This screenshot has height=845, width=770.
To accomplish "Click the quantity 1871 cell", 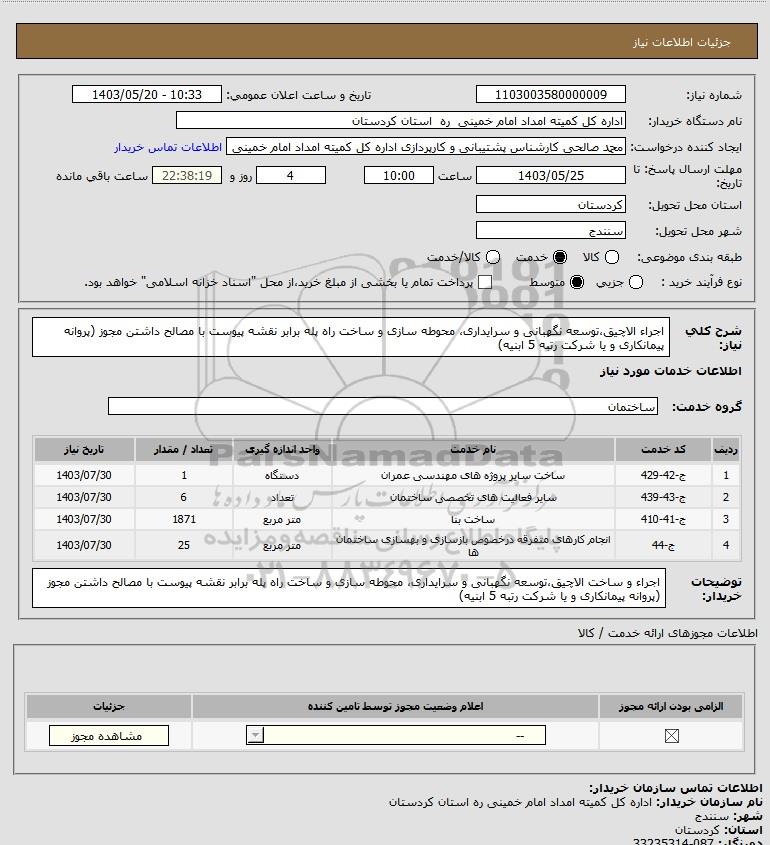I will [184, 519].
